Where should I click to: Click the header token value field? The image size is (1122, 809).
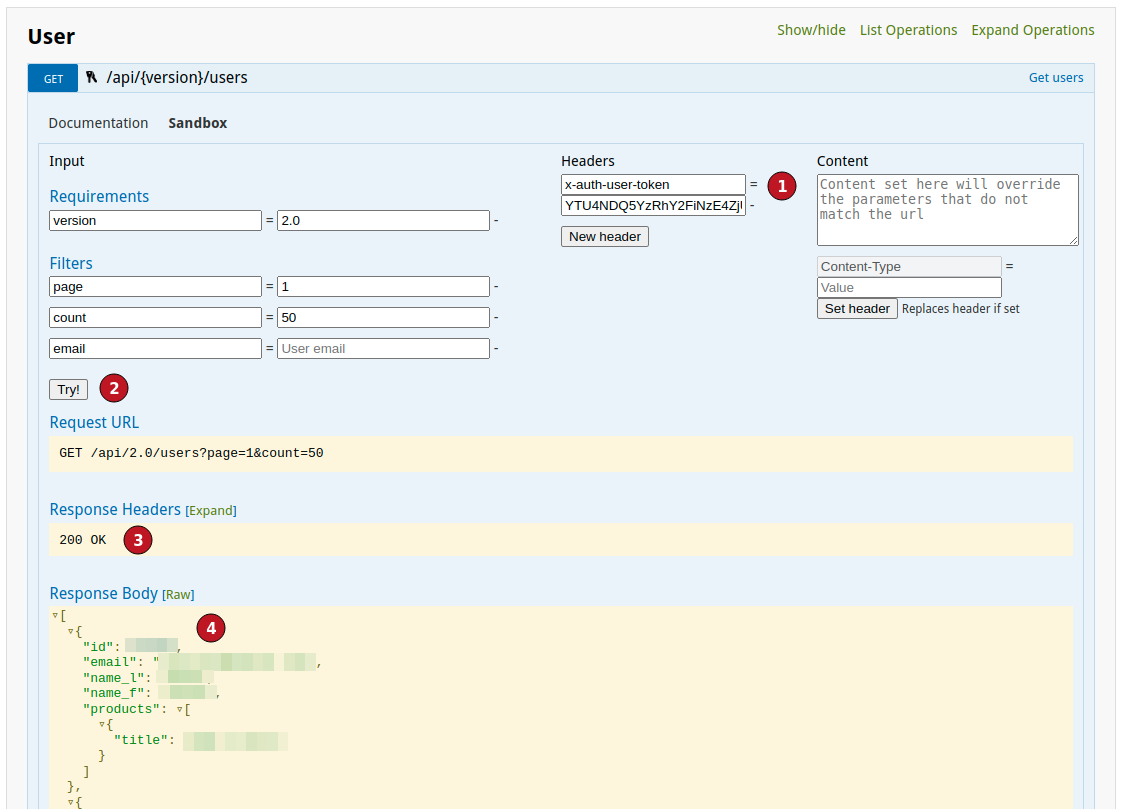point(653,206)
